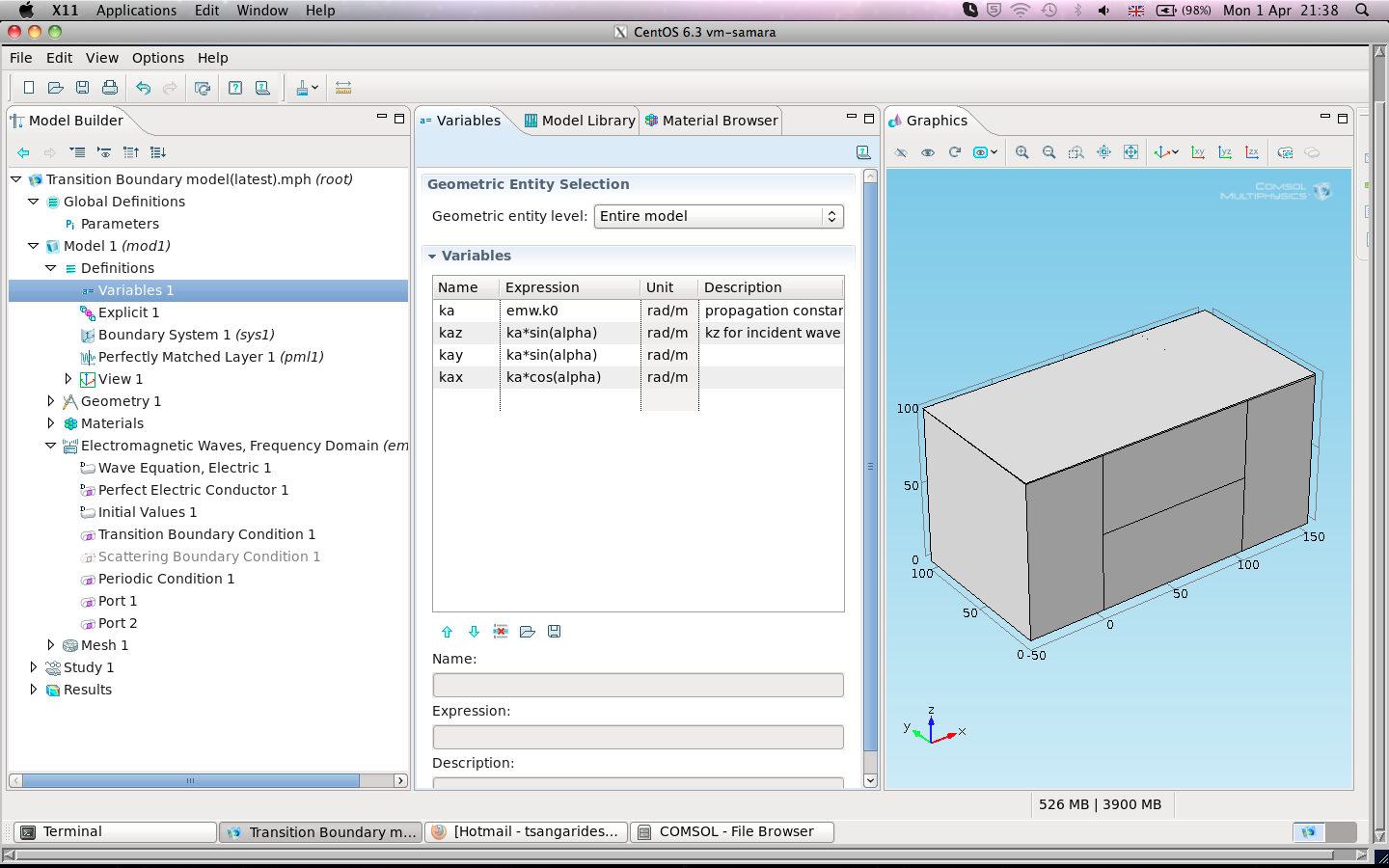Move variable row up with arrow
The image size is (1389, 868).
click(x=447, y=632)
